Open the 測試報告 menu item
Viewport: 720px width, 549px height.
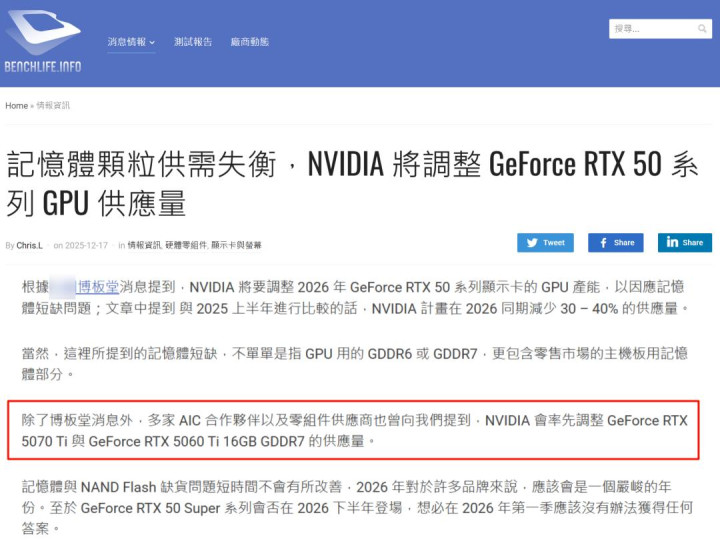tap(193, 42)
